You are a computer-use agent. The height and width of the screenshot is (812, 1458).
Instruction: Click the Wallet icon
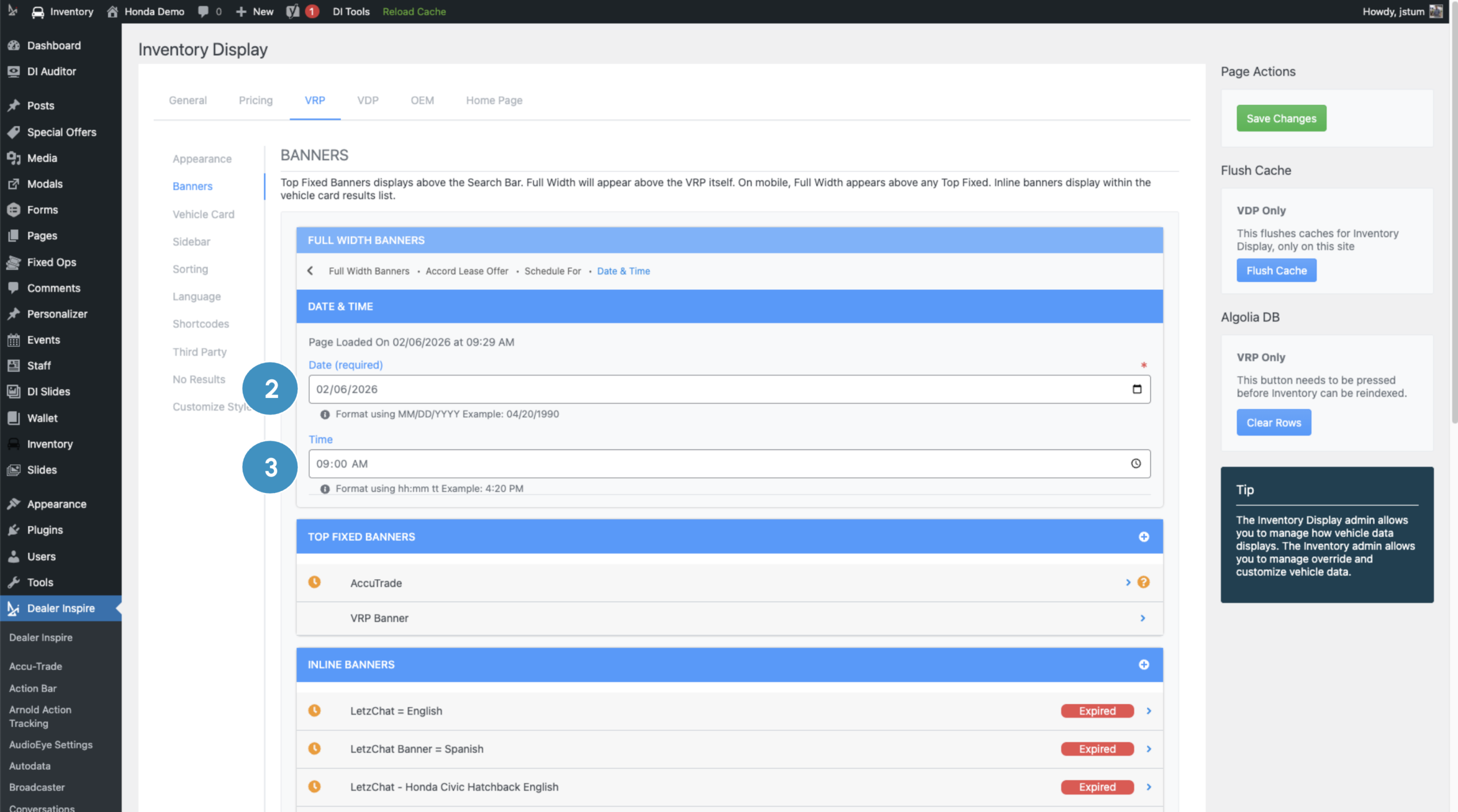point(14,418)
